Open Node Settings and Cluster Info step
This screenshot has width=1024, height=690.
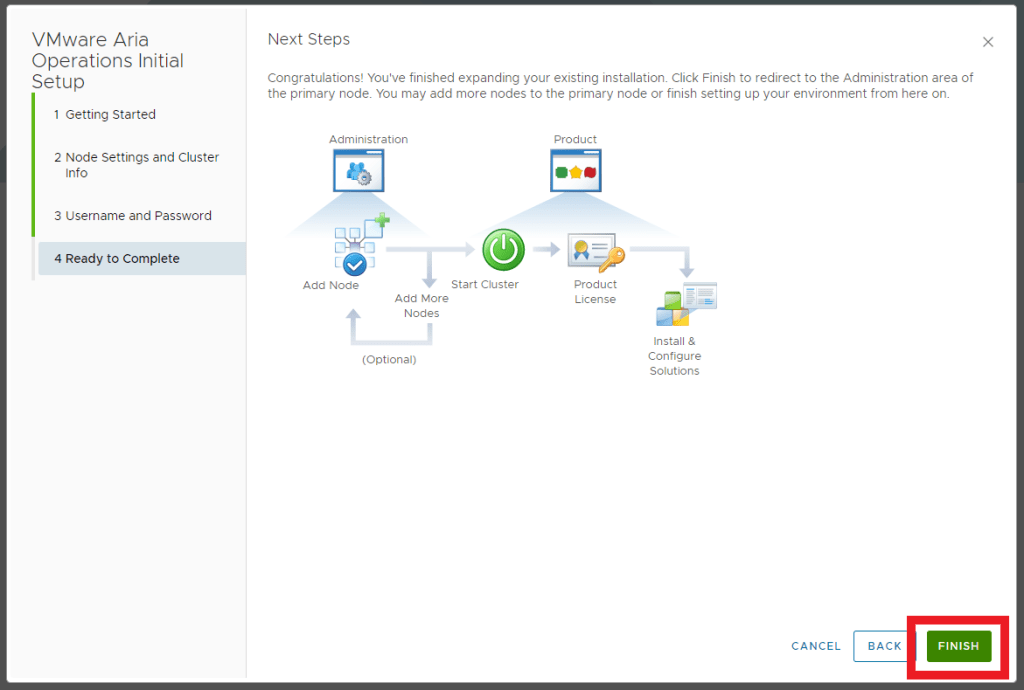click(x=136, y=165)
